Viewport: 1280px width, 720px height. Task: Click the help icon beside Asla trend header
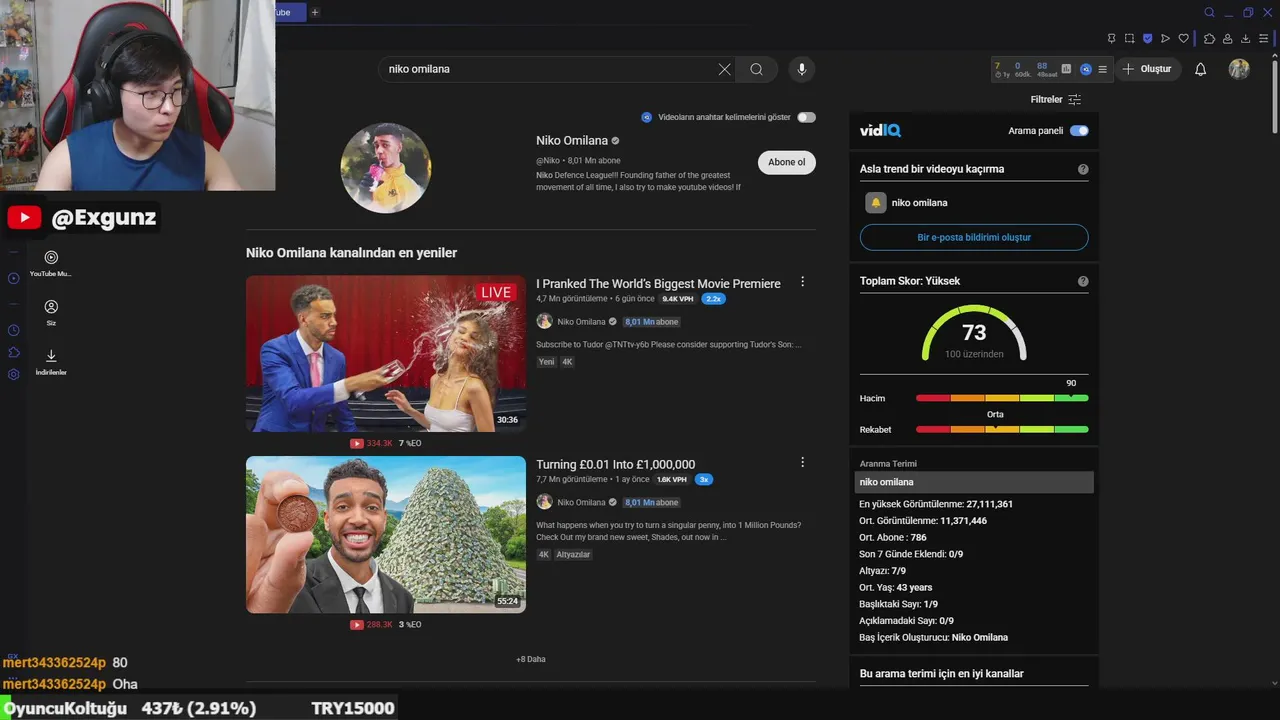(x=1083, y=170)
